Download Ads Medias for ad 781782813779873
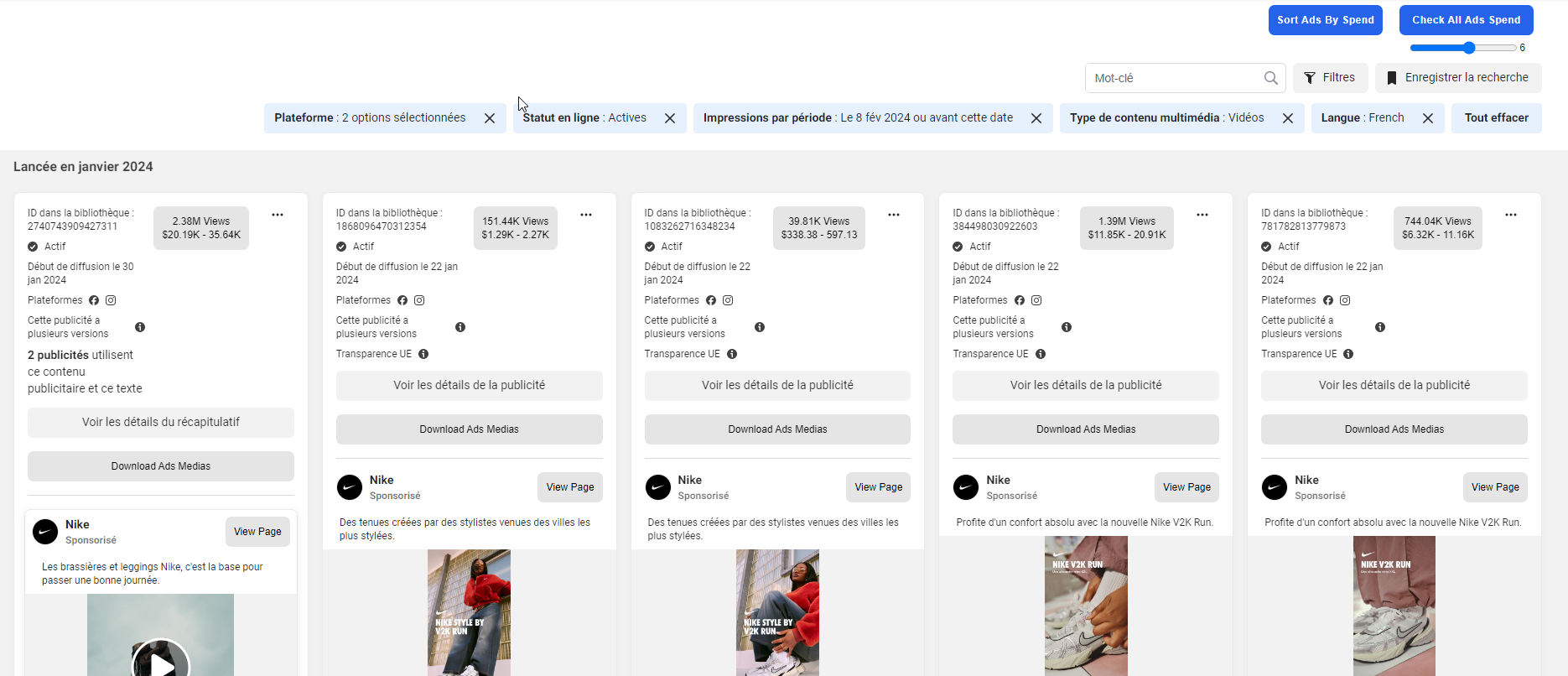The width and height of the screenshot is (1568, 676). tap(1394, 429)
